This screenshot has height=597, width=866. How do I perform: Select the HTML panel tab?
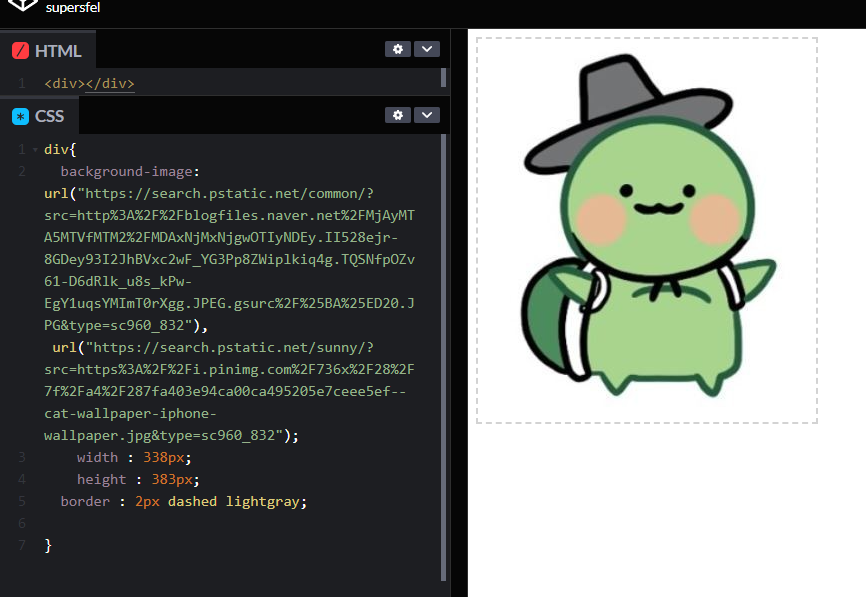pyautogui.click(x=47, y=51)
